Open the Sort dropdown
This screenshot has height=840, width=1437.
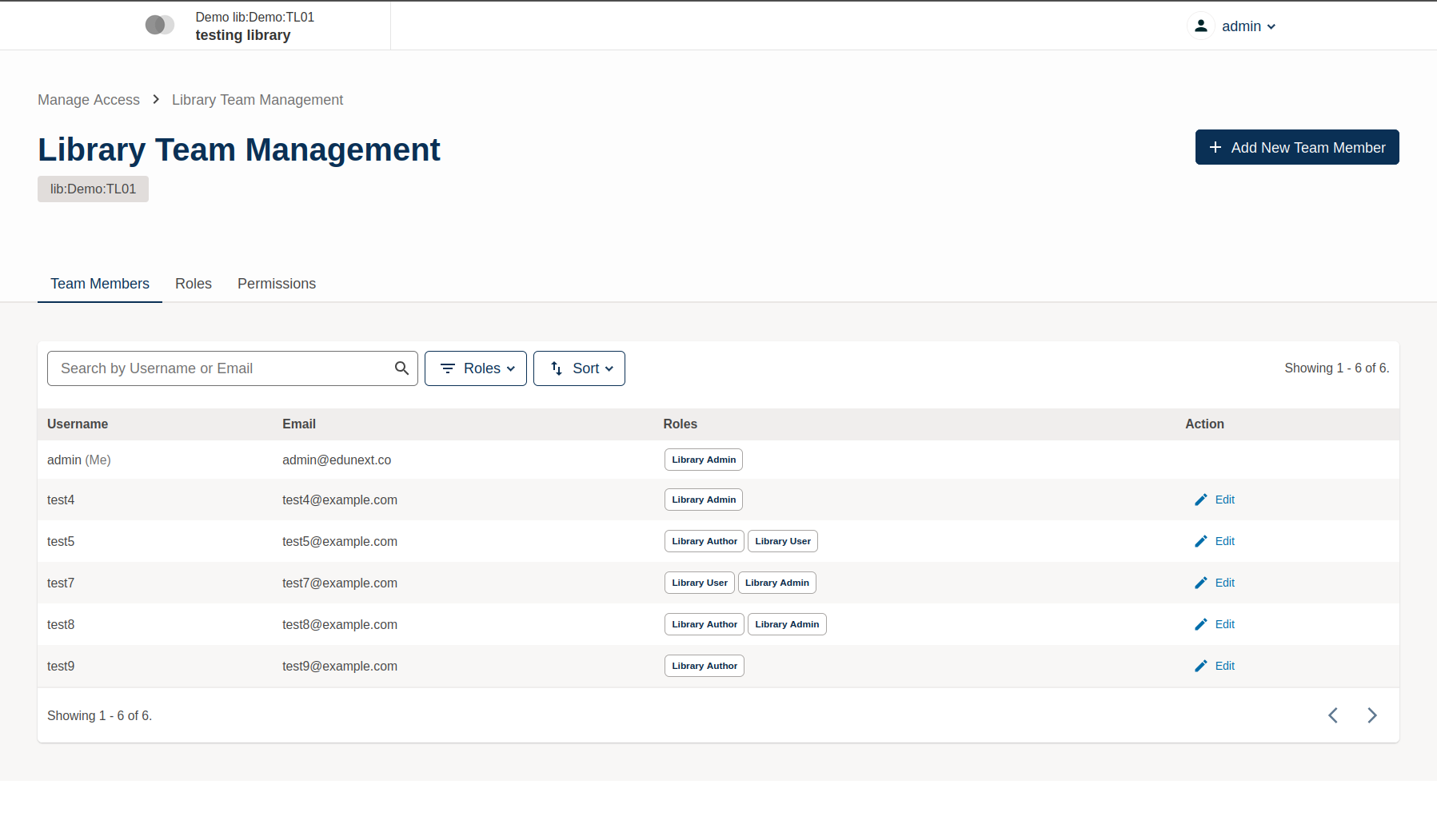pos(579,368)
